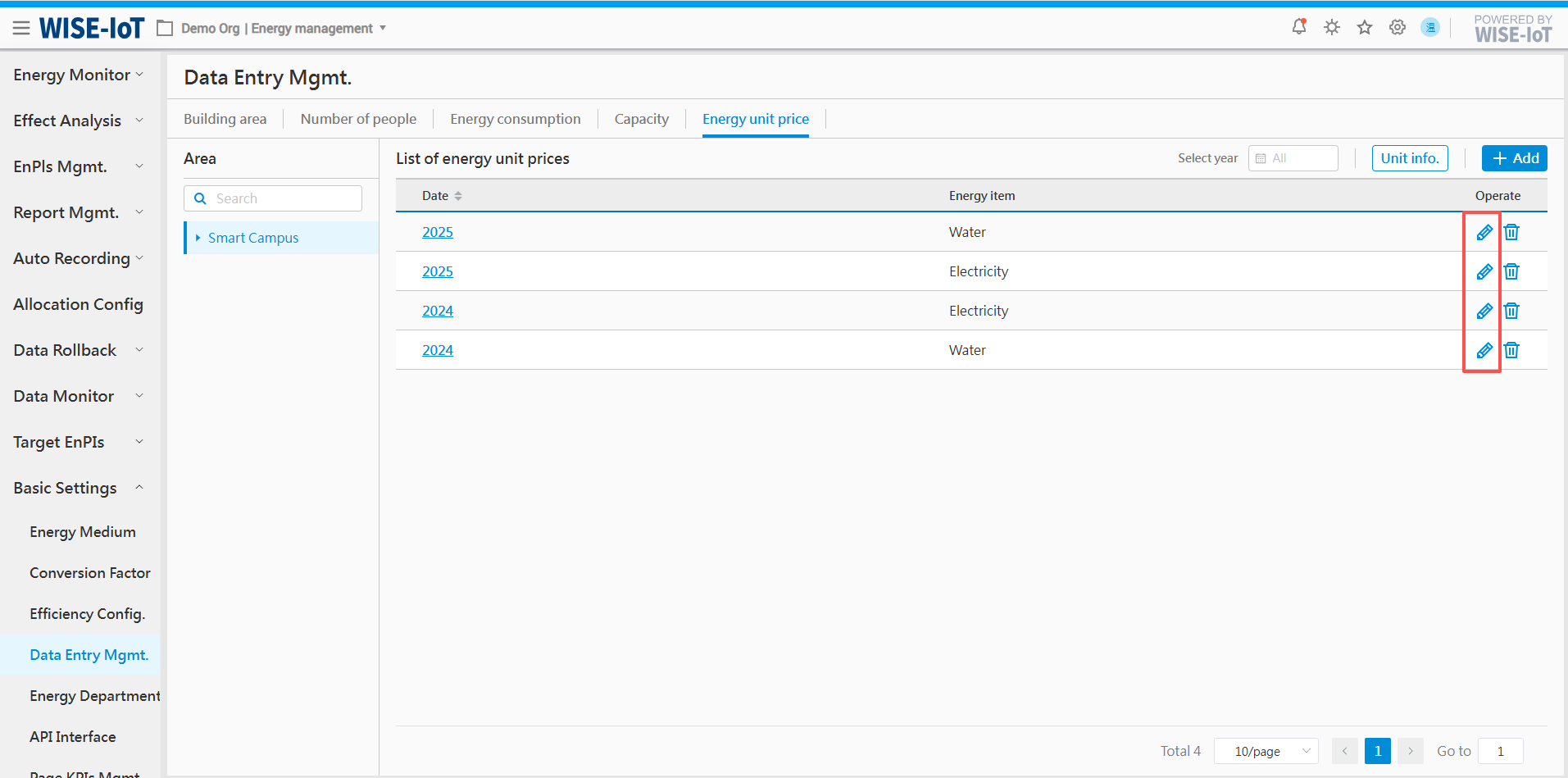1568x778 pixels.
Task: Click the favorites star icon
Action: point(1364,28)
